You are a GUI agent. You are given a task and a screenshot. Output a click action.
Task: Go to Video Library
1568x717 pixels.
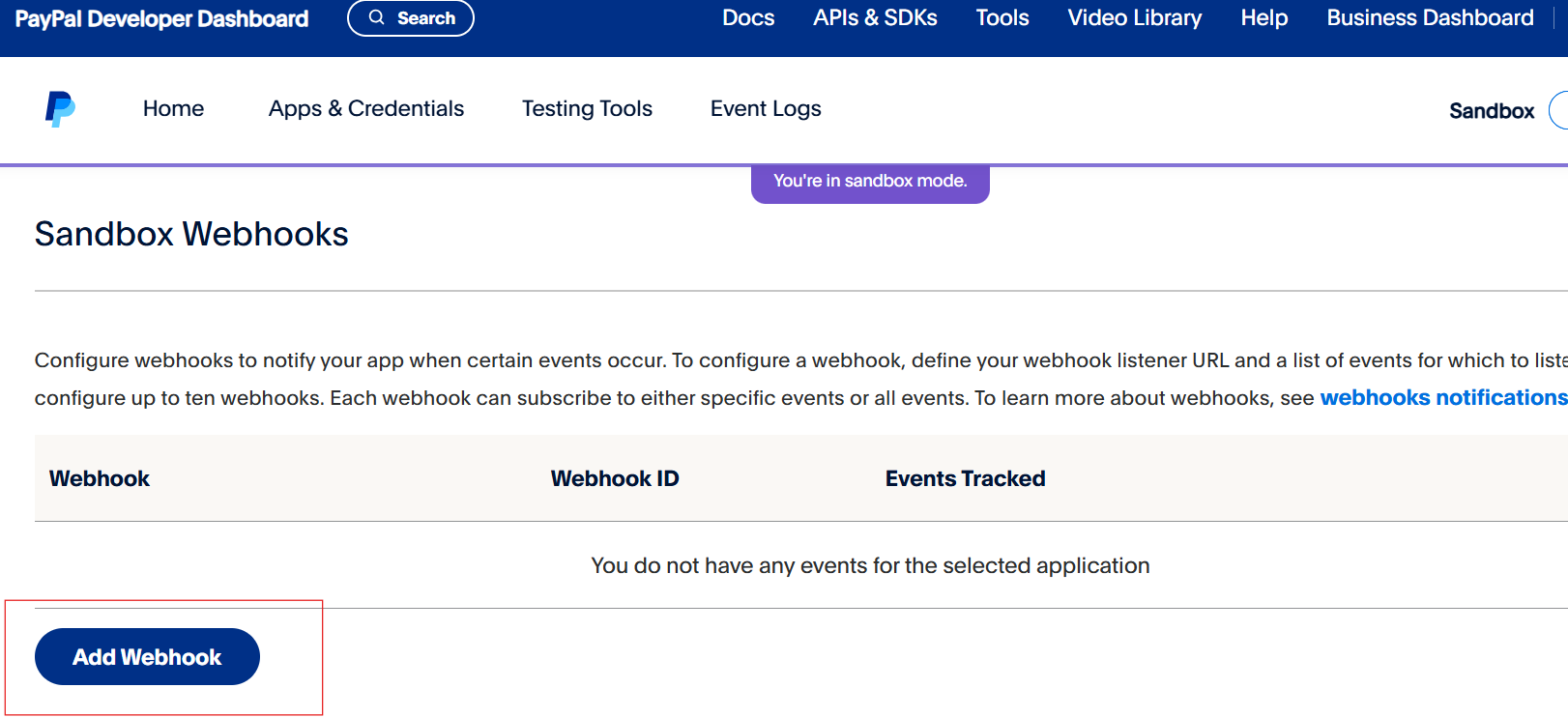pyautogui.click(x=1135, y=17)
